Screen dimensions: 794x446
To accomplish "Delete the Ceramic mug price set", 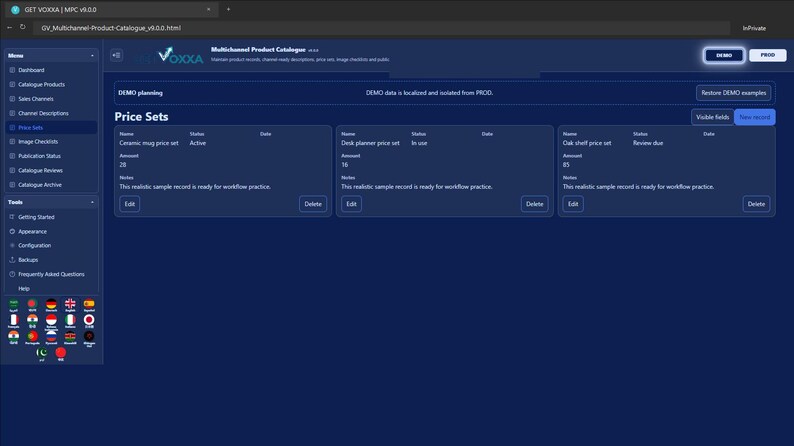I will pos(313,204).
